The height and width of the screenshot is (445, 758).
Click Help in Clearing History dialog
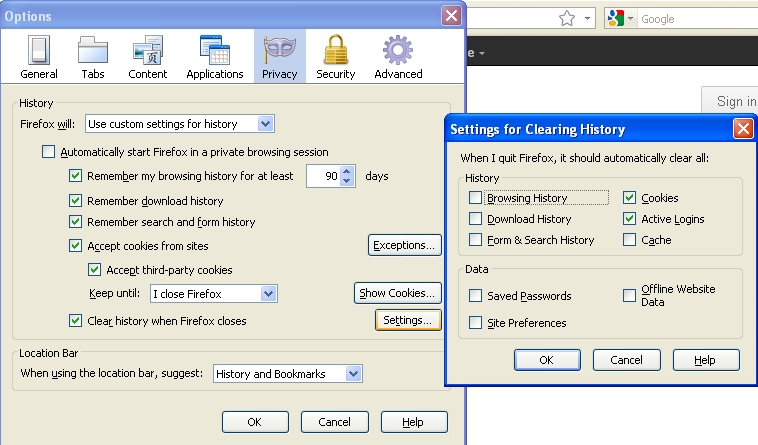coord(706,360)
